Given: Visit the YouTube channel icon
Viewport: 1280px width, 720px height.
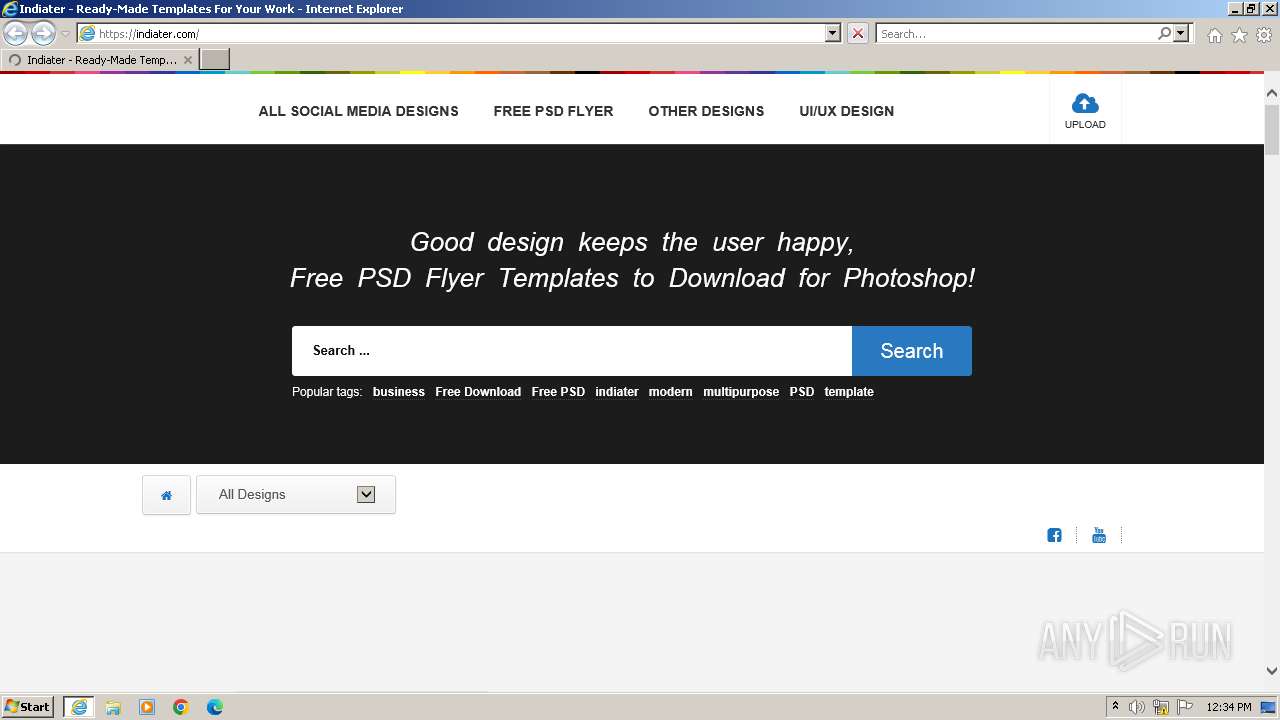Looking at the screenshot, I should (1099, 535).
